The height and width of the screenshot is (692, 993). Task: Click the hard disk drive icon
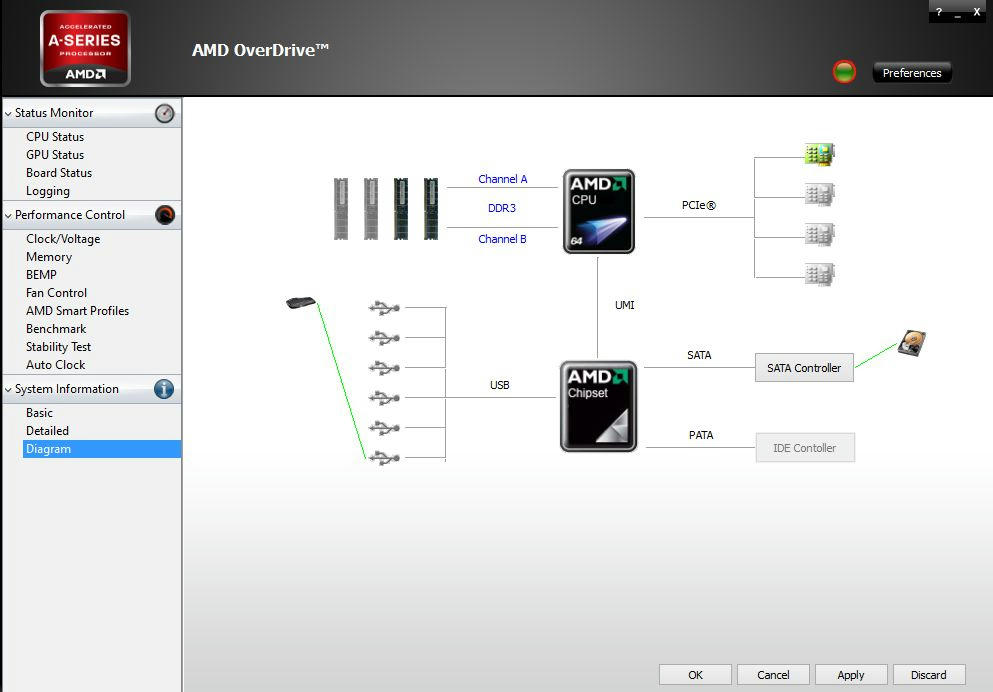click(x=912, y=343)
